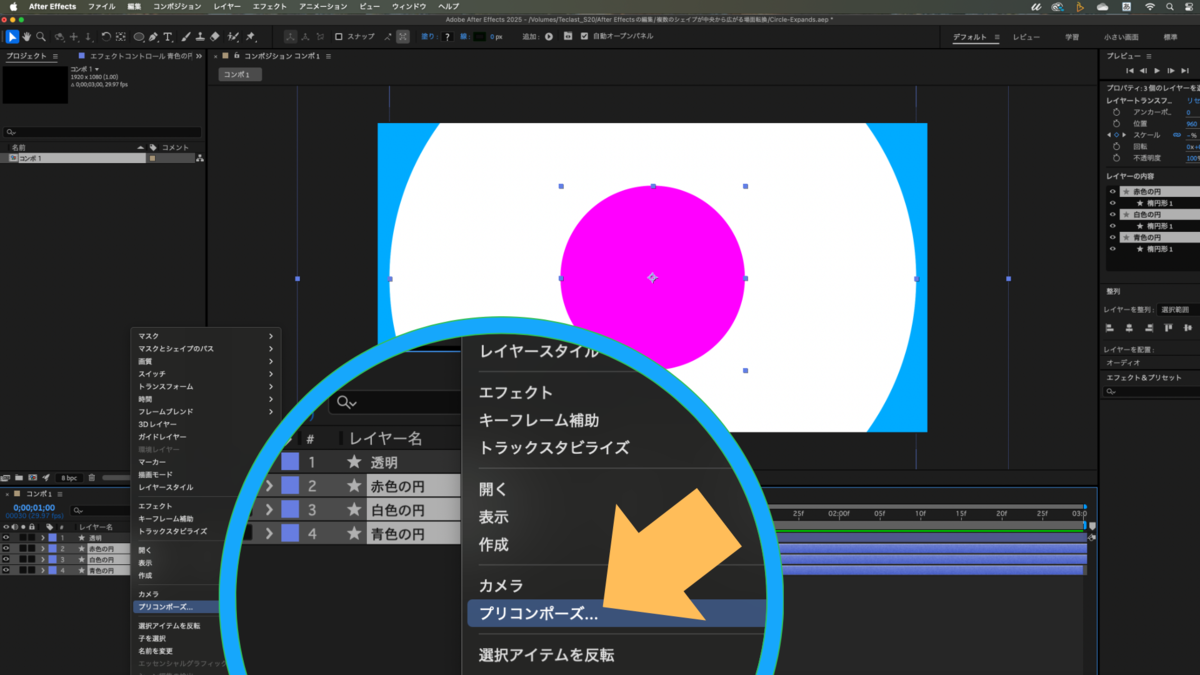
Task: Select the Eraser tool
Action: click(x=215, y=37)
